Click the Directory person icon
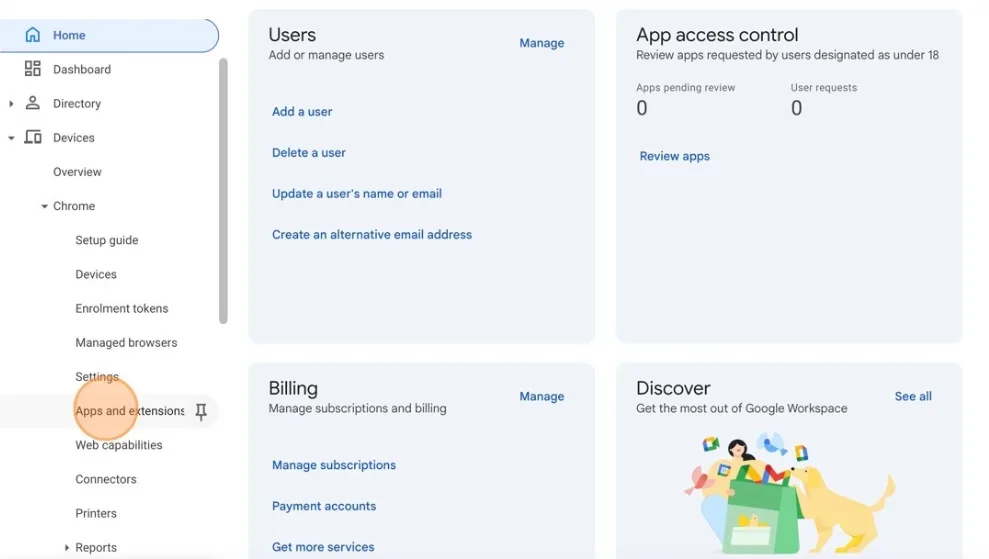The image size is (989, 559). pyautogui.click(x=32, y=103)
